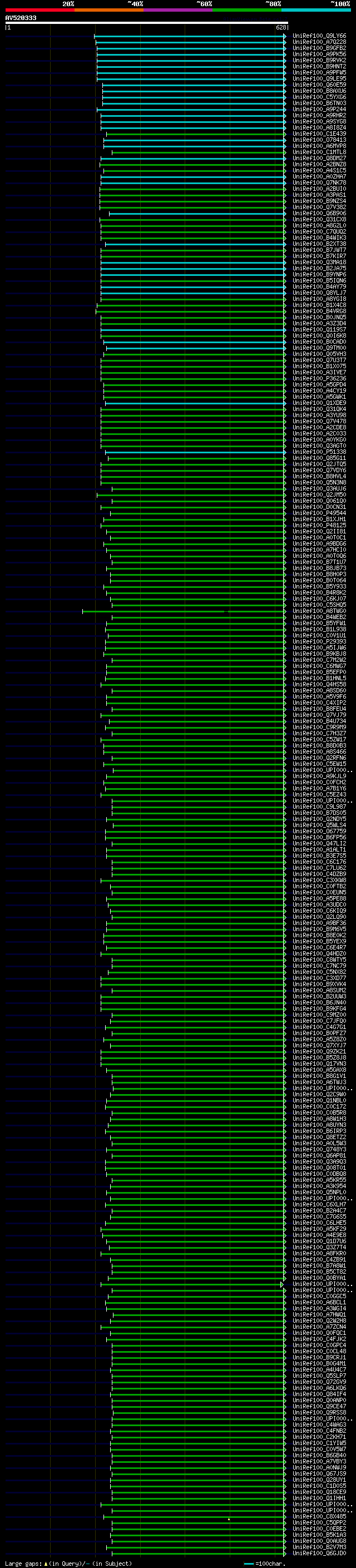Open hit UniRef100_A9PK56
Image resolution: width=356 pixels, height=1568 pixels.
pyautogui.click(x=319, y=54)
